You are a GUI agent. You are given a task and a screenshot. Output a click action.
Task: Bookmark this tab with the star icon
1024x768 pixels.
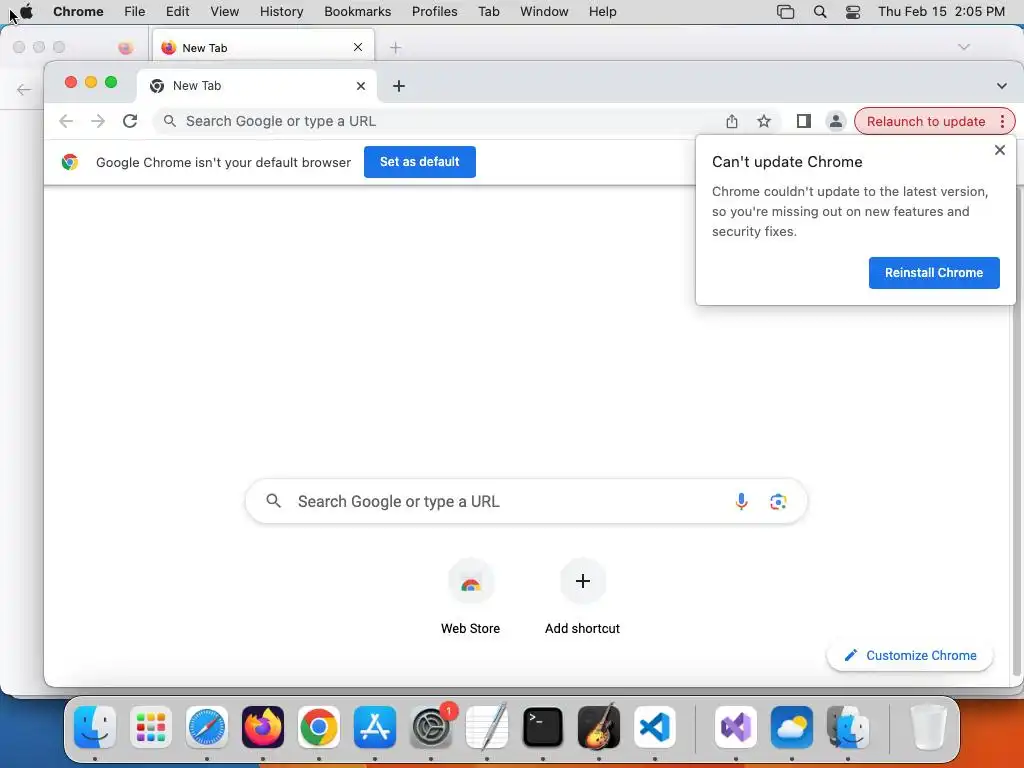[763, 121]
